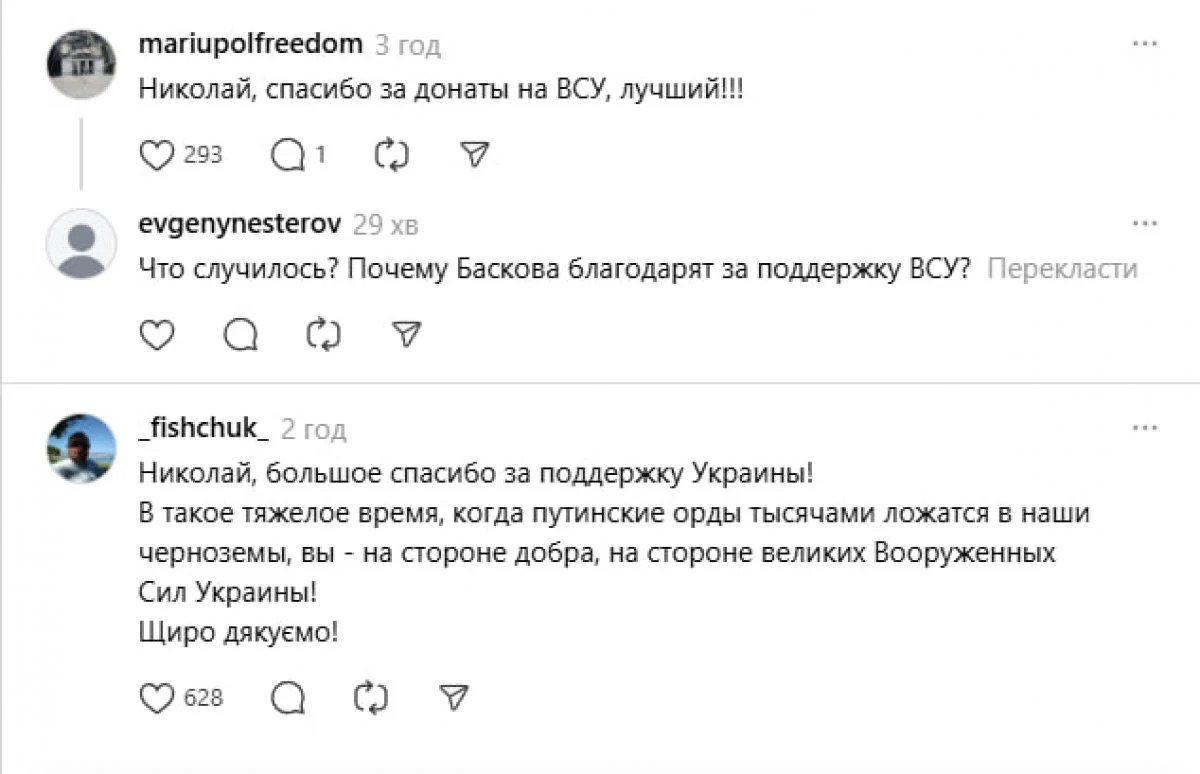The image size is (1200, 774).
Task: Click mariupolfreedom's avatar image
Action: [x=81, y=64]
